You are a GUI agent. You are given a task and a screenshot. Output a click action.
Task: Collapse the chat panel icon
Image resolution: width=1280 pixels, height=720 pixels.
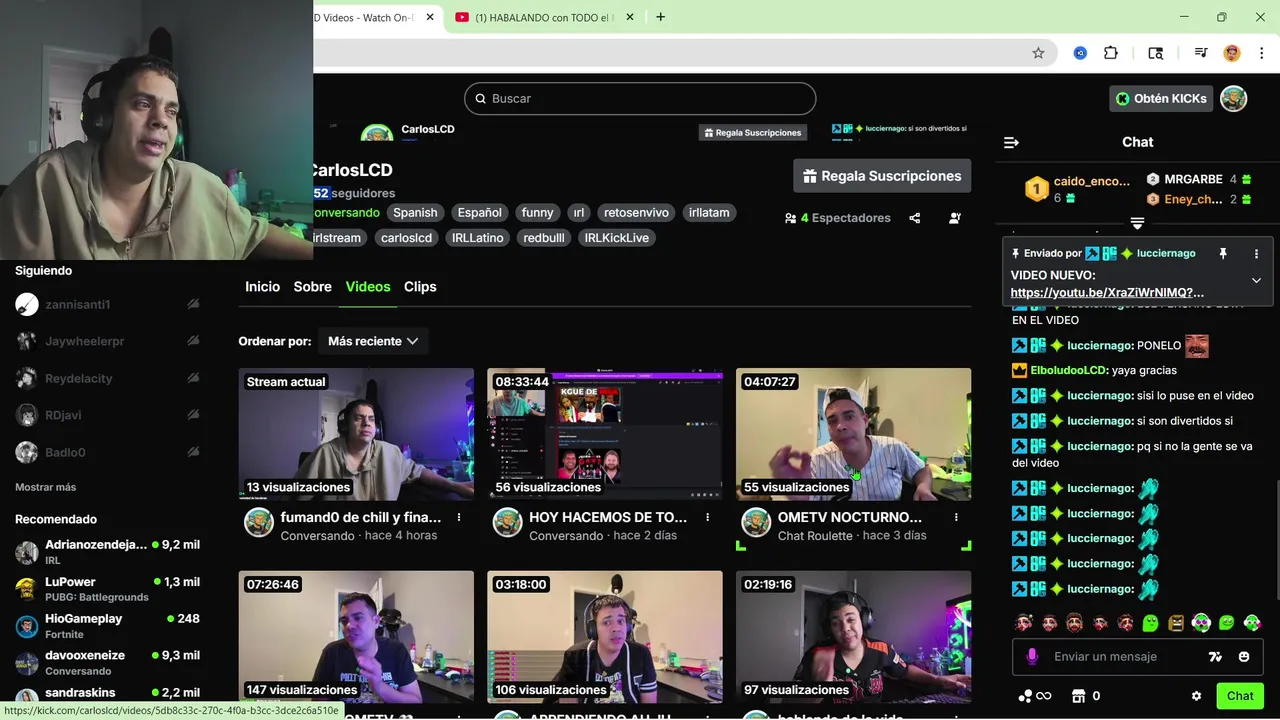point(1011,142)
